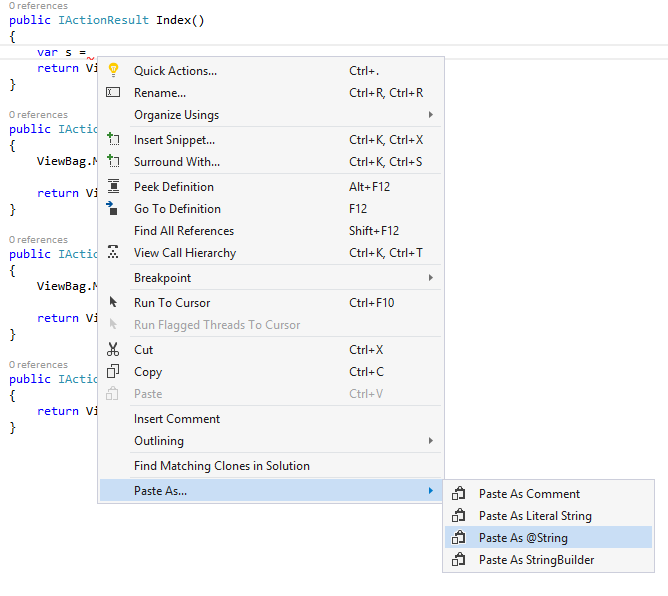This screenshot has height=596, width=668.
Task: Click the IActionResult type in Index method
Action: 104,20
